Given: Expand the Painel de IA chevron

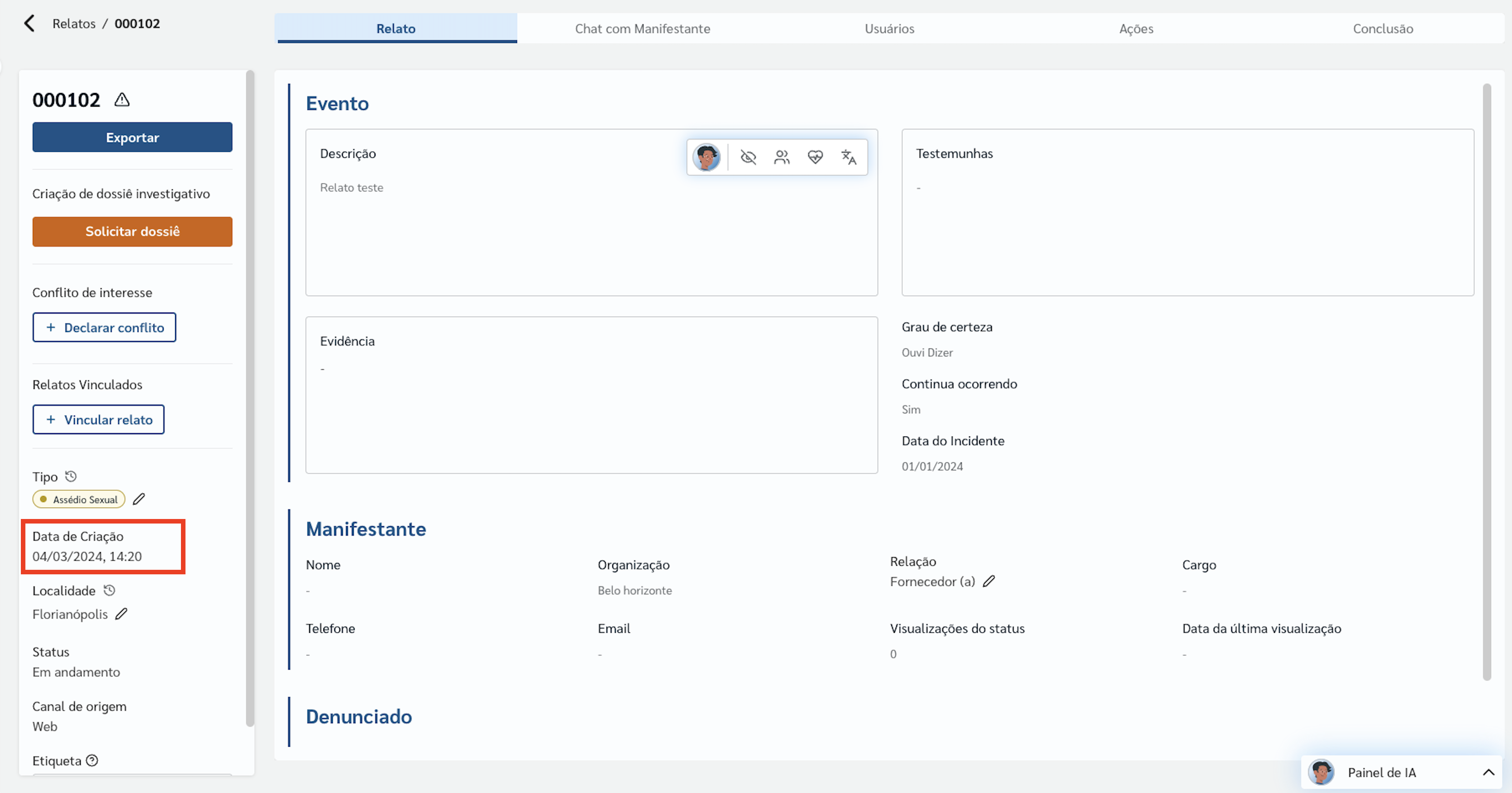Looking at the screenshot, I should pos(1488,773).
